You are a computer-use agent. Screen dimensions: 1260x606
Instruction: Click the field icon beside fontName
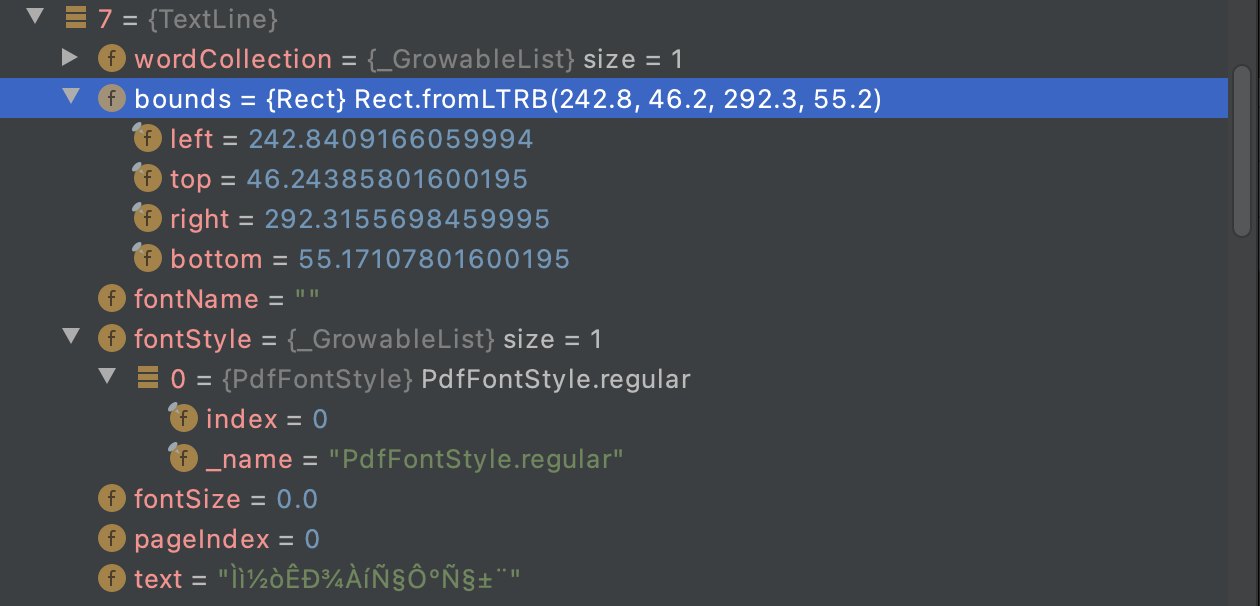[111, 298]
